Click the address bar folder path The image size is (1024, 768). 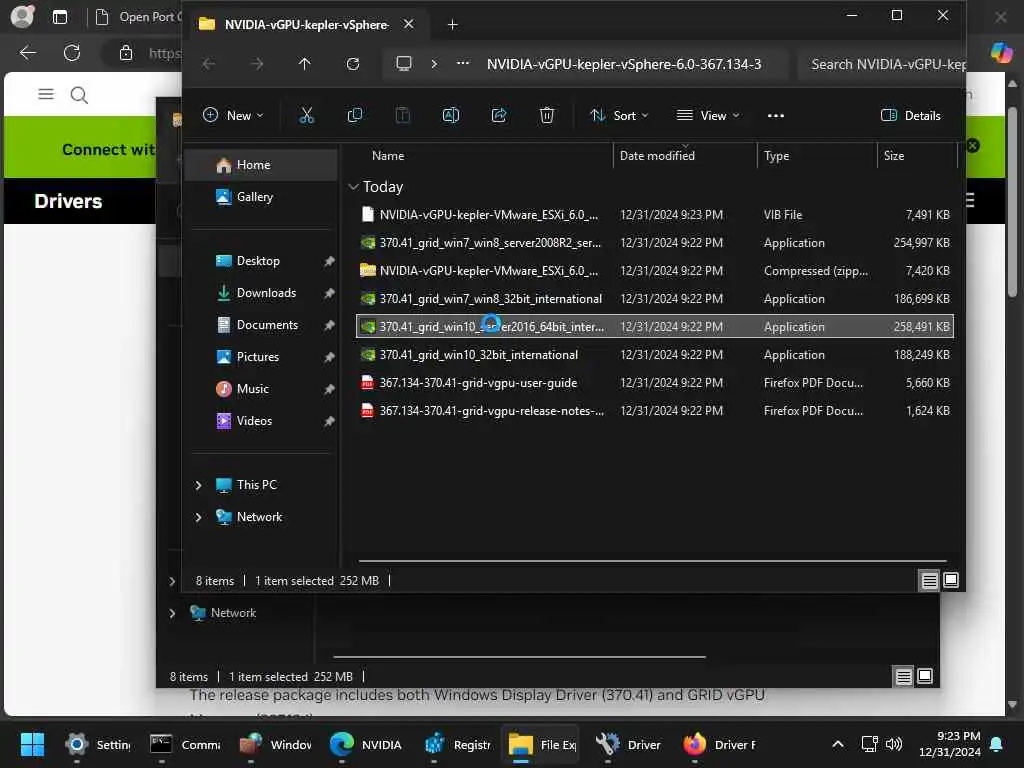[x=624, y=64]
